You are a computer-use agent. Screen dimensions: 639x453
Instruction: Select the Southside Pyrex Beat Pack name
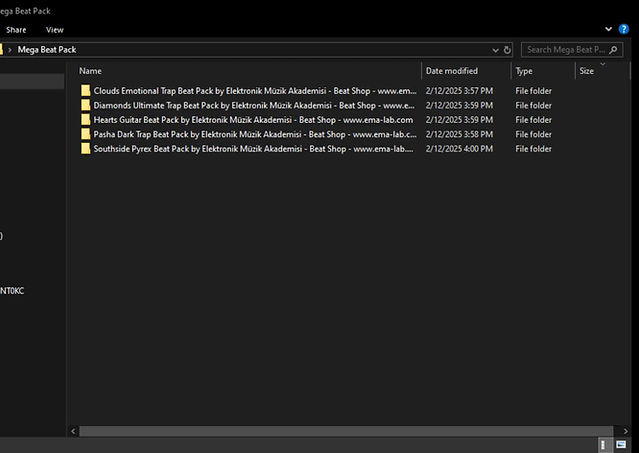253,149
